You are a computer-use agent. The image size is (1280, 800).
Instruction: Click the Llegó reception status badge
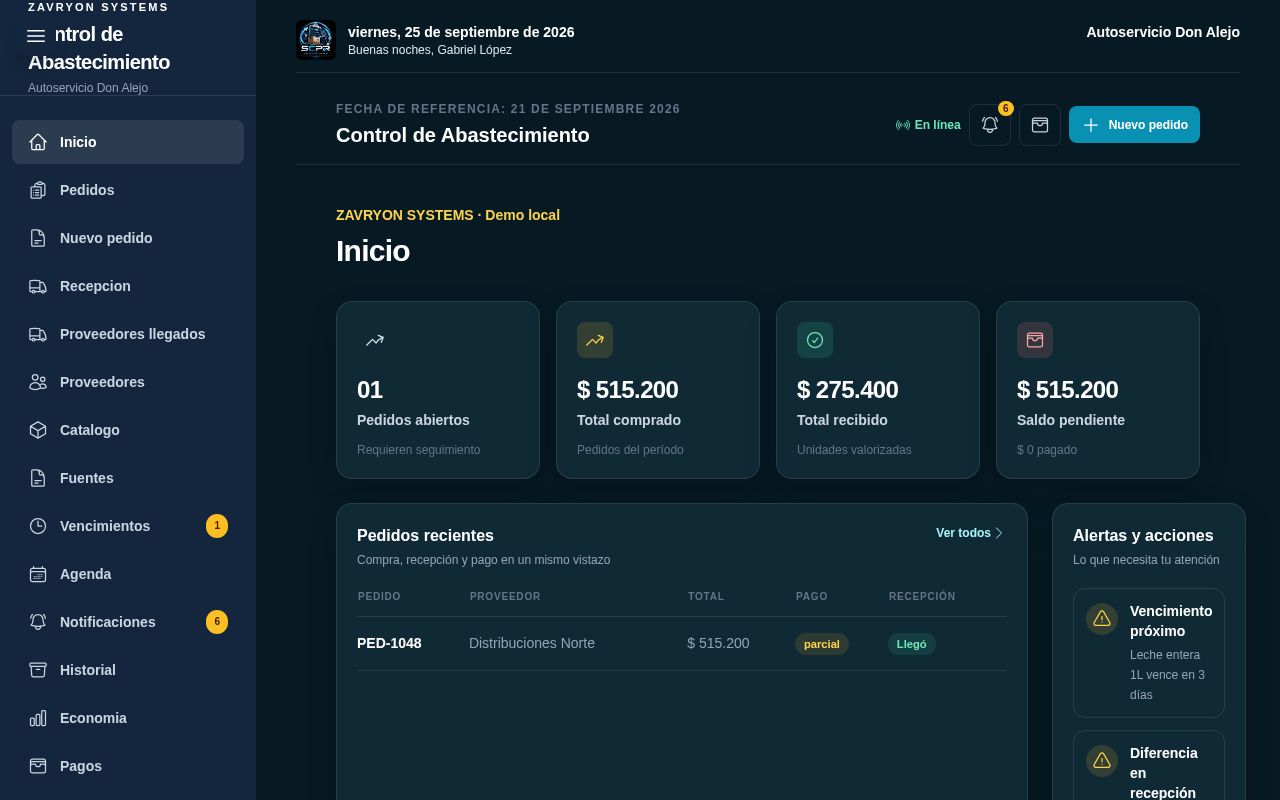(912, 644)
